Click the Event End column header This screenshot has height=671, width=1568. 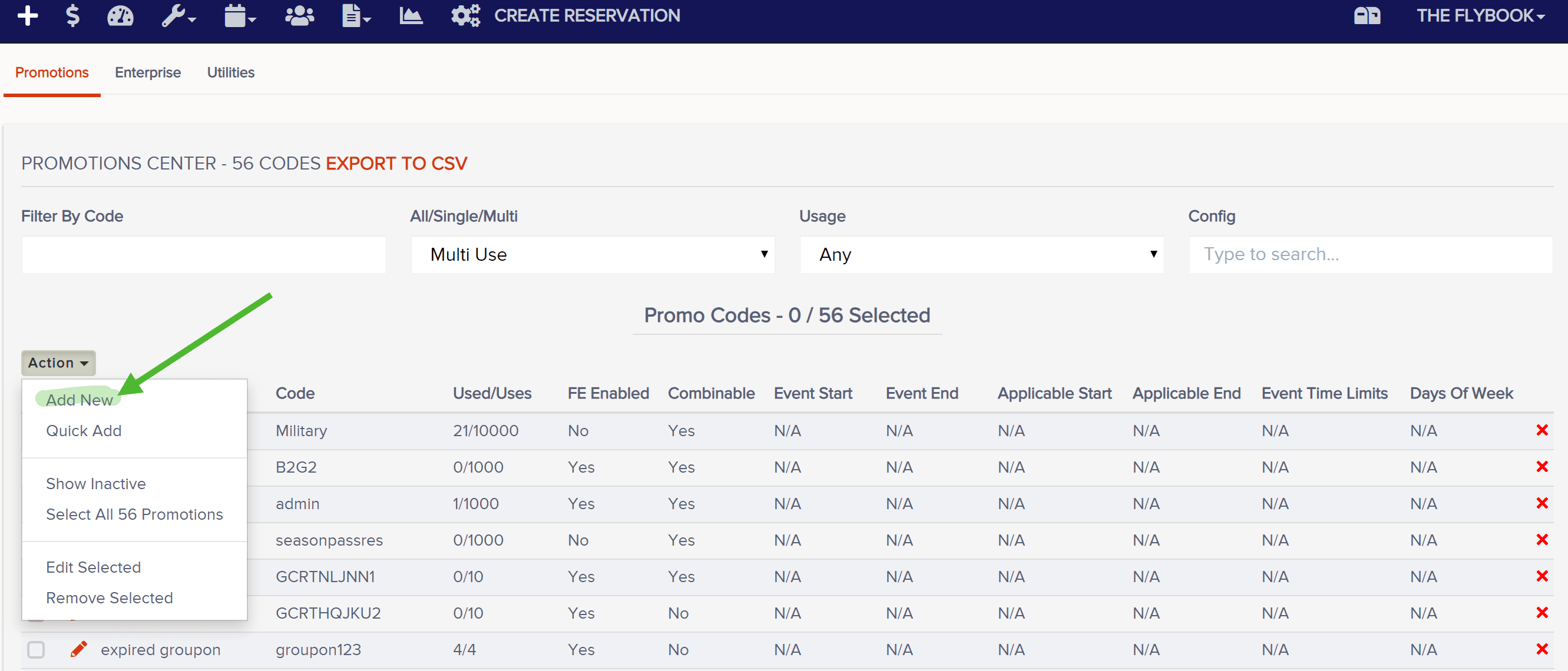pos(922,393)
